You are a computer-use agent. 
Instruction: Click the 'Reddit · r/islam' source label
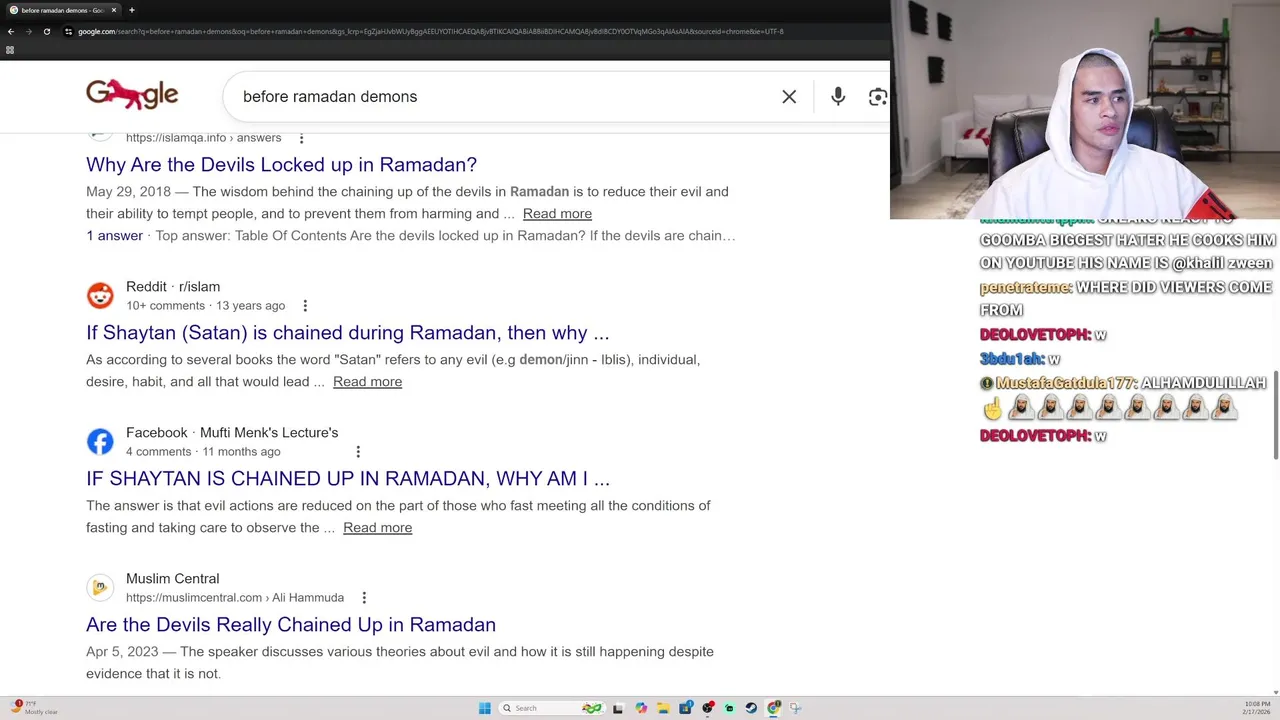point(173,286)
